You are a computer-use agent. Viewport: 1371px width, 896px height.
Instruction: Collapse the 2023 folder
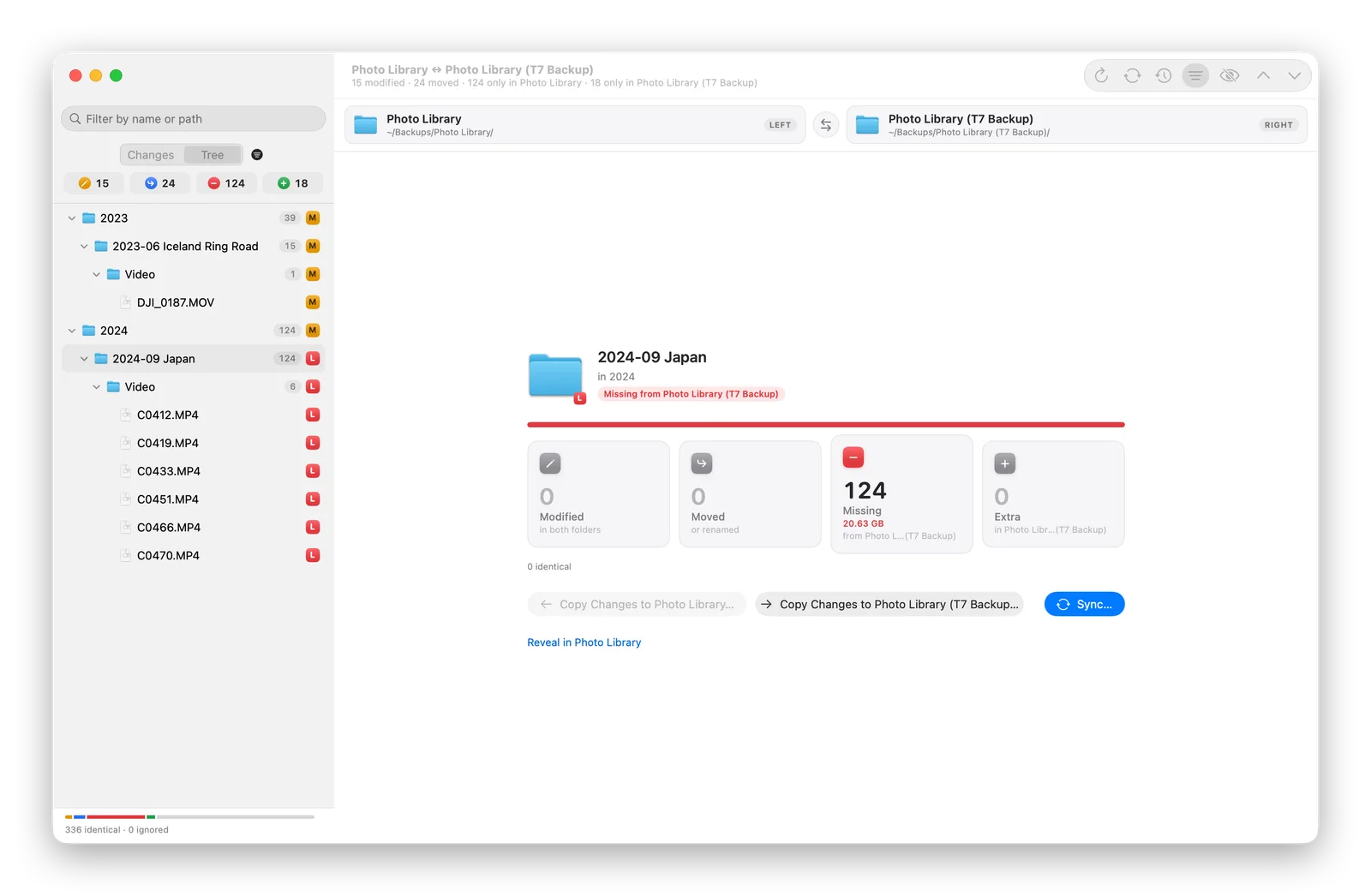(72, 218)
